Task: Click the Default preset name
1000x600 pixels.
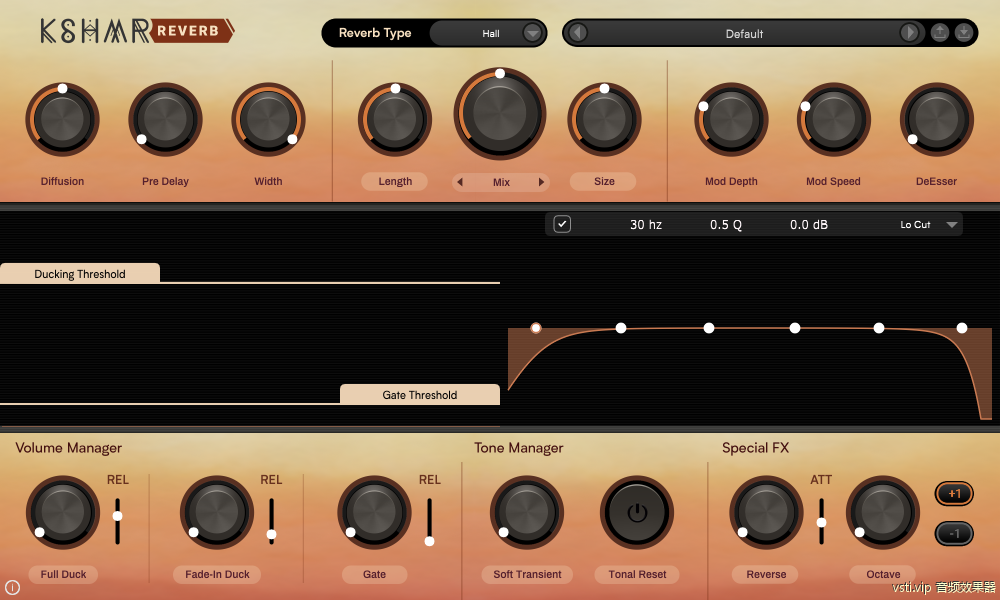Action: (744, 34)
